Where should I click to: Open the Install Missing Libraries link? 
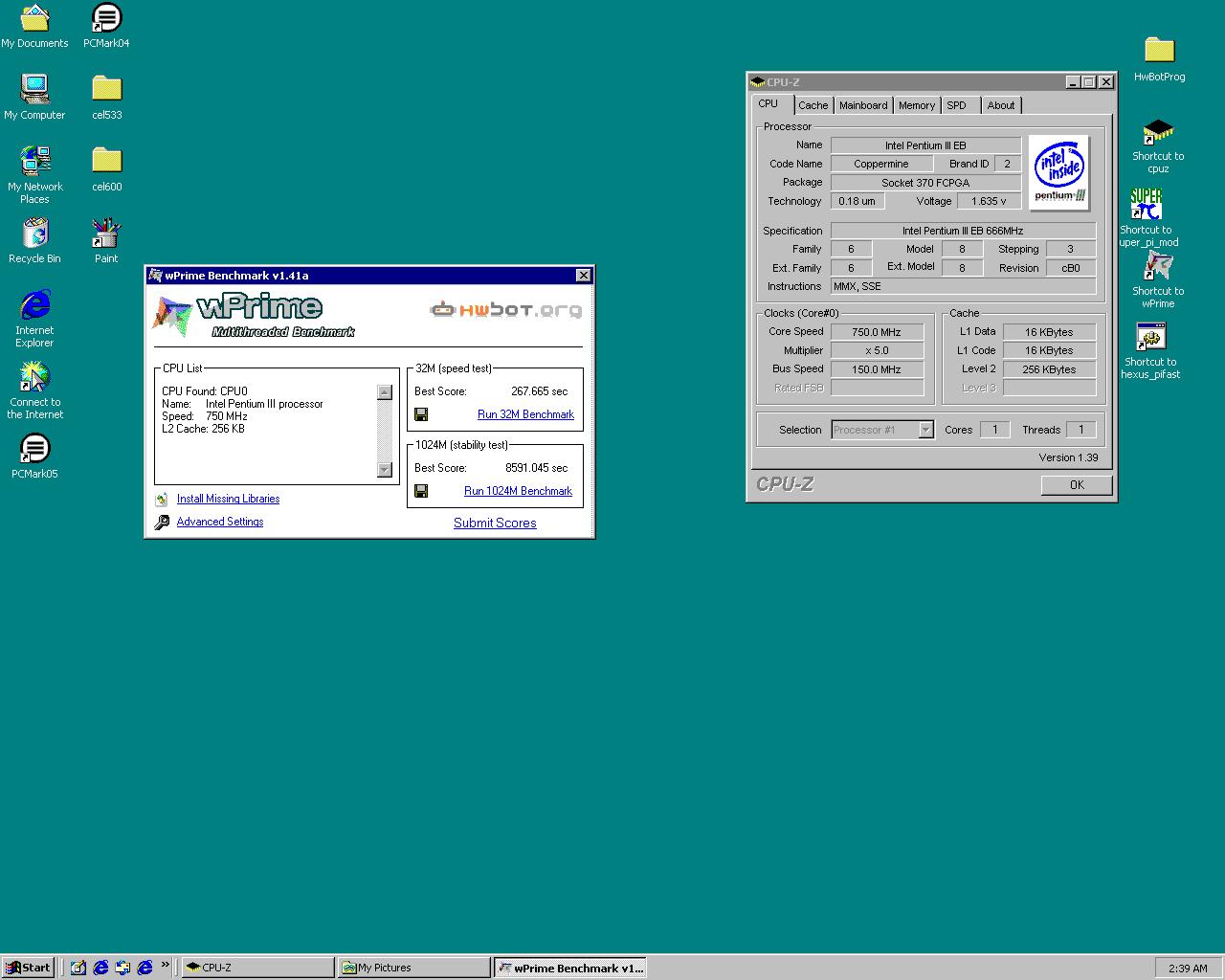[228, 499]
